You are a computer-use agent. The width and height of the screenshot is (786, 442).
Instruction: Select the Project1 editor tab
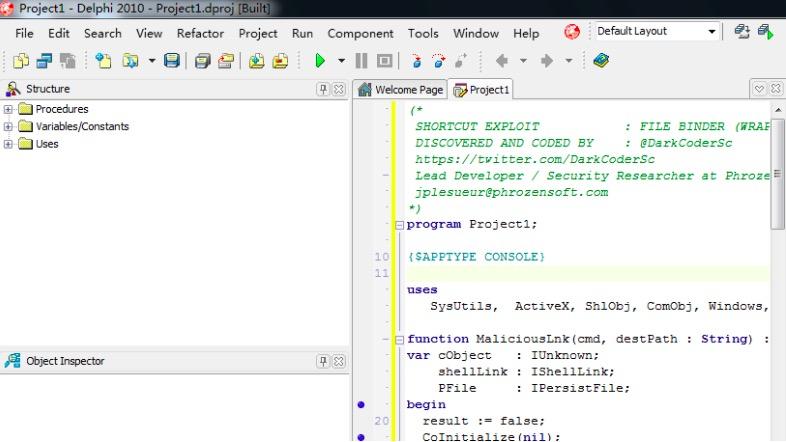tap(481, 90)
